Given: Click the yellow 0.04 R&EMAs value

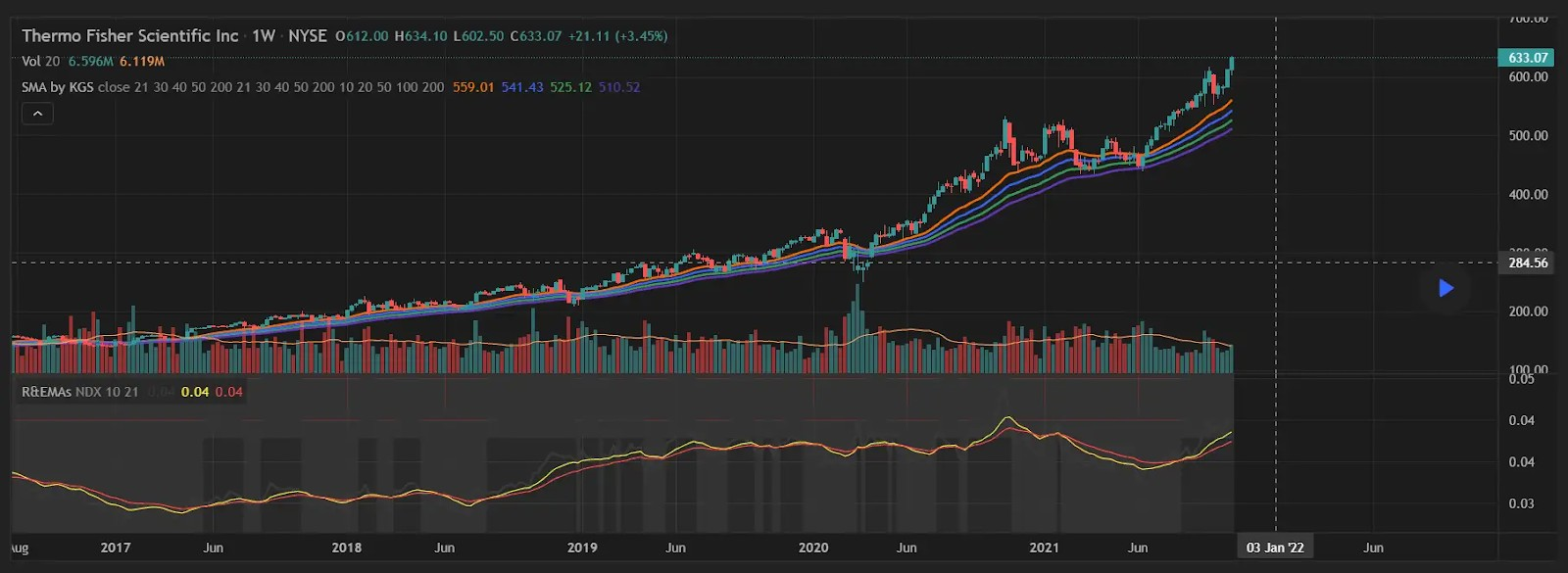Looking at the screenshot, I should coord(195,392).
